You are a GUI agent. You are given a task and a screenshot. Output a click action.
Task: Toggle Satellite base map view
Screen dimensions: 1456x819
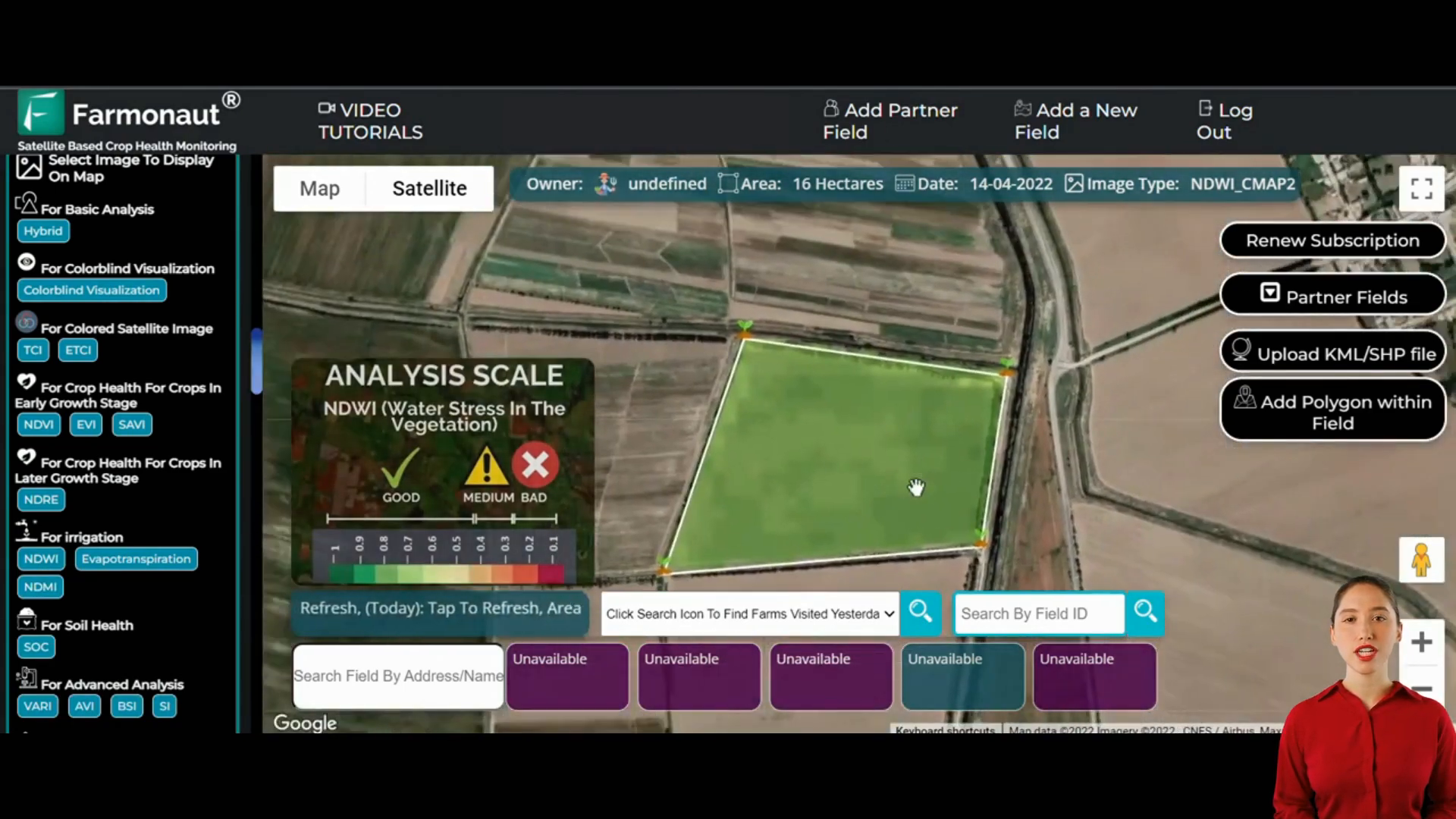click(429, 188)
